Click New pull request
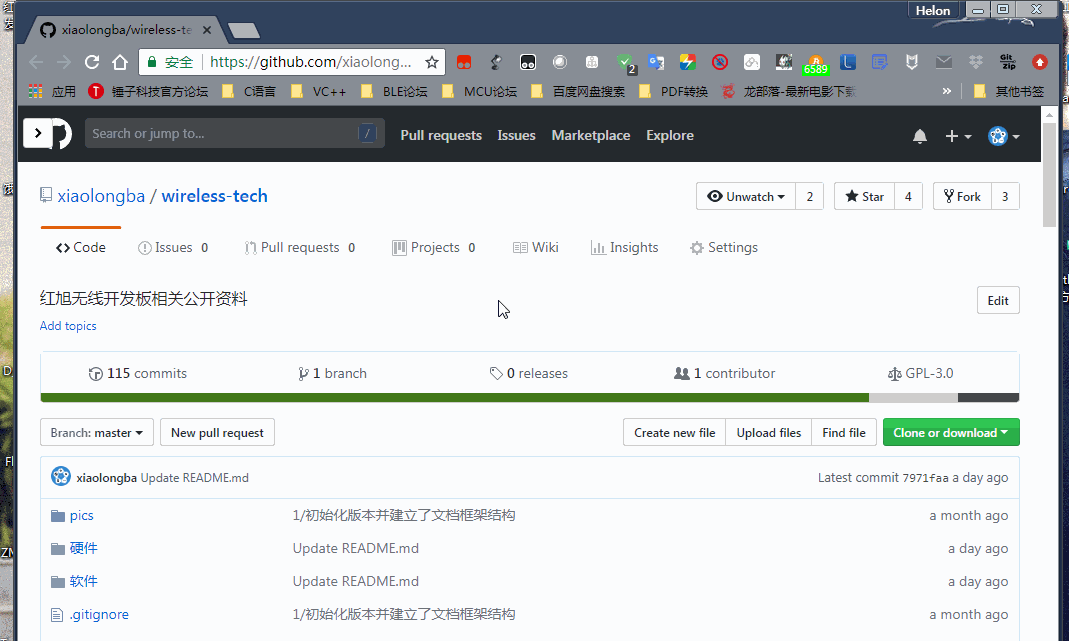 coord(217,432)
